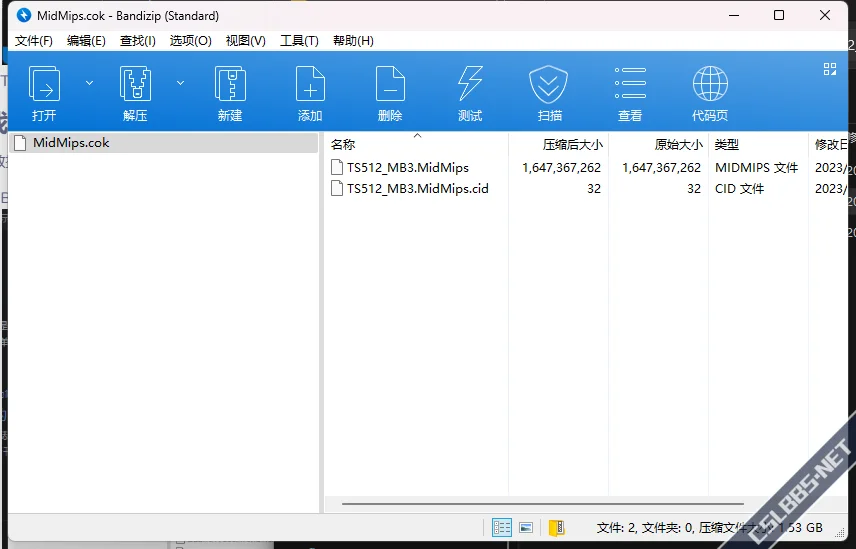
Task: Click the CID 文件 type cell
Action: 740,188
